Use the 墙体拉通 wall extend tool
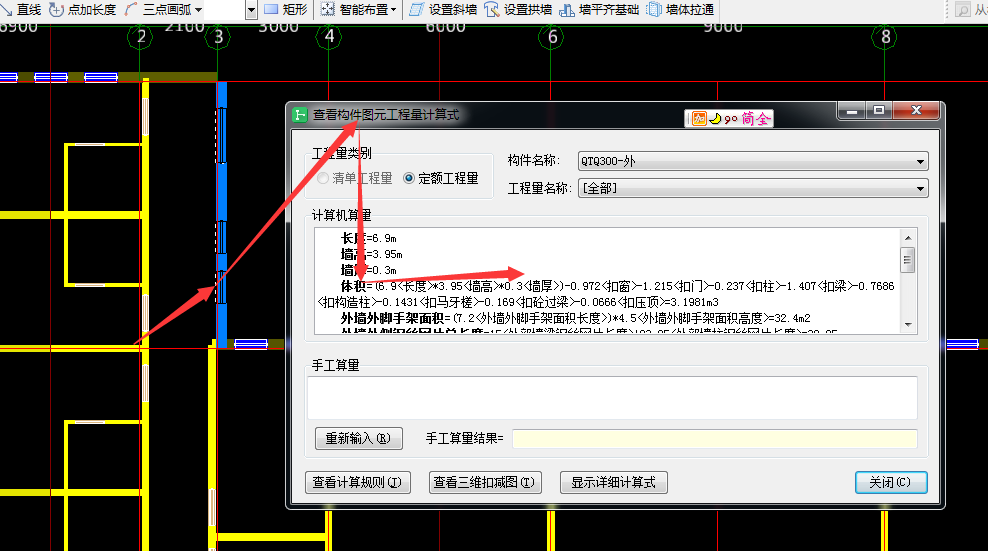988x551 pixels. point(681,9)
